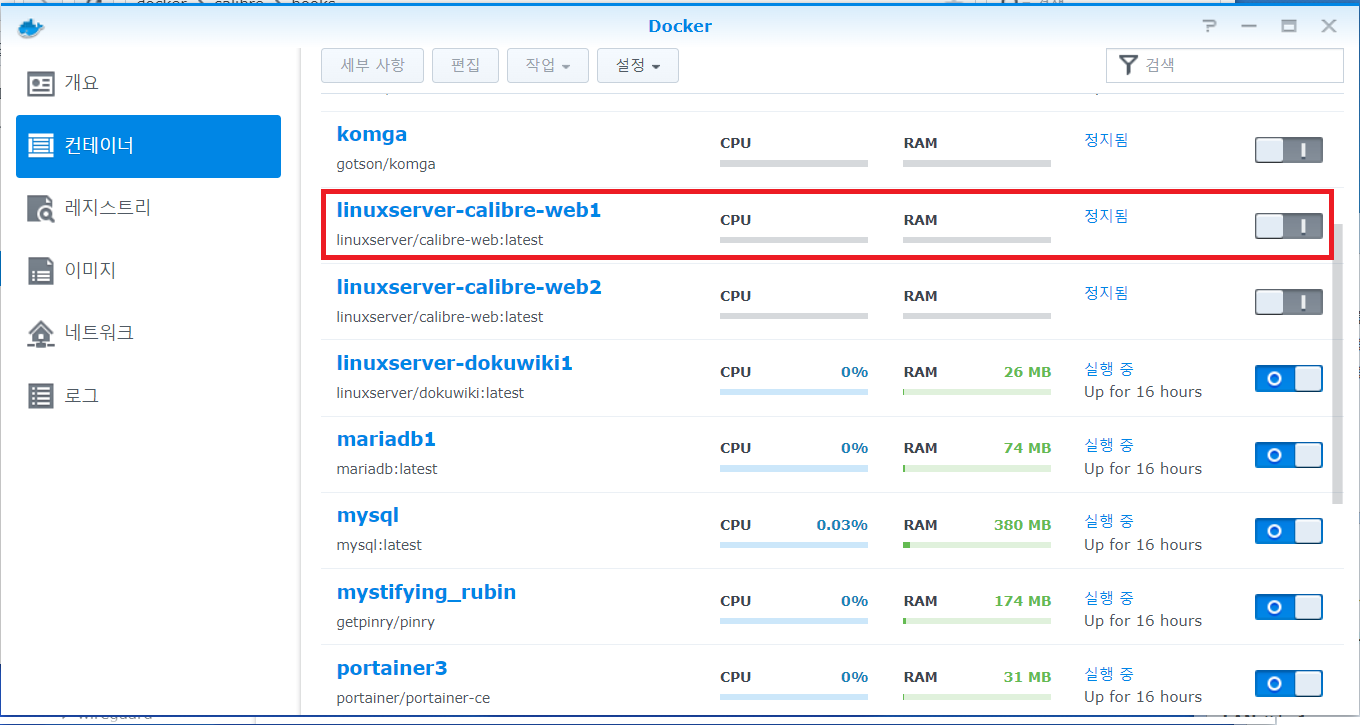Click the linuxserver/dokuwiki:latest image text
This screenshot has height=725, width=1360.
430,393
